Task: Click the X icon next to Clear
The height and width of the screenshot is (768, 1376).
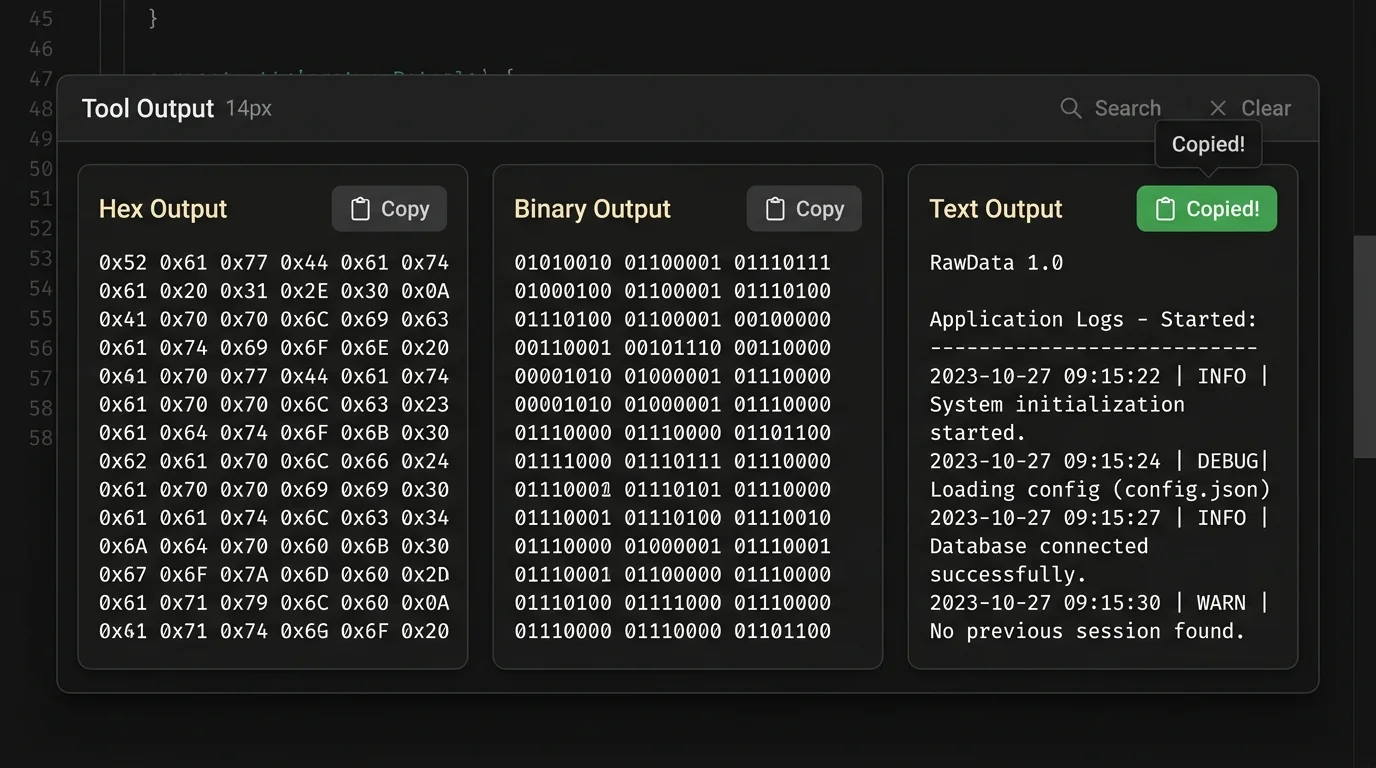Action: (1218, 108)
